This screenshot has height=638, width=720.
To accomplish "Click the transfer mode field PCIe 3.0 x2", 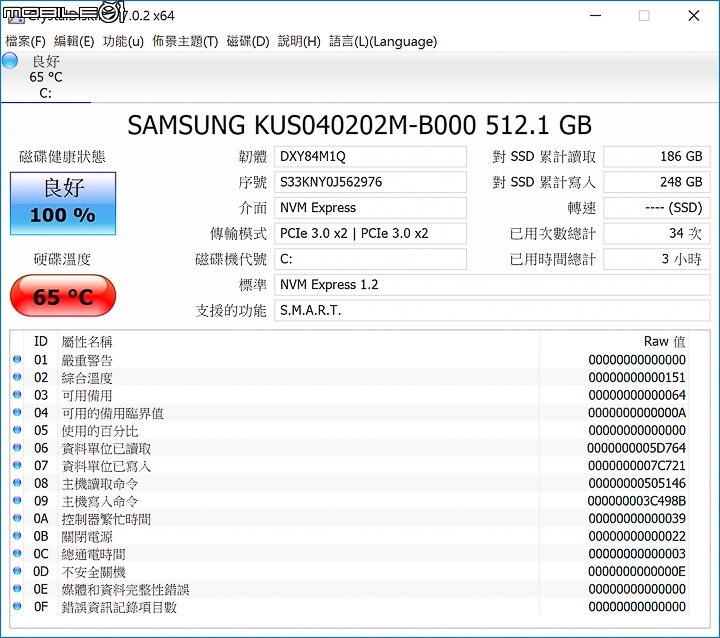I will 370,234.
